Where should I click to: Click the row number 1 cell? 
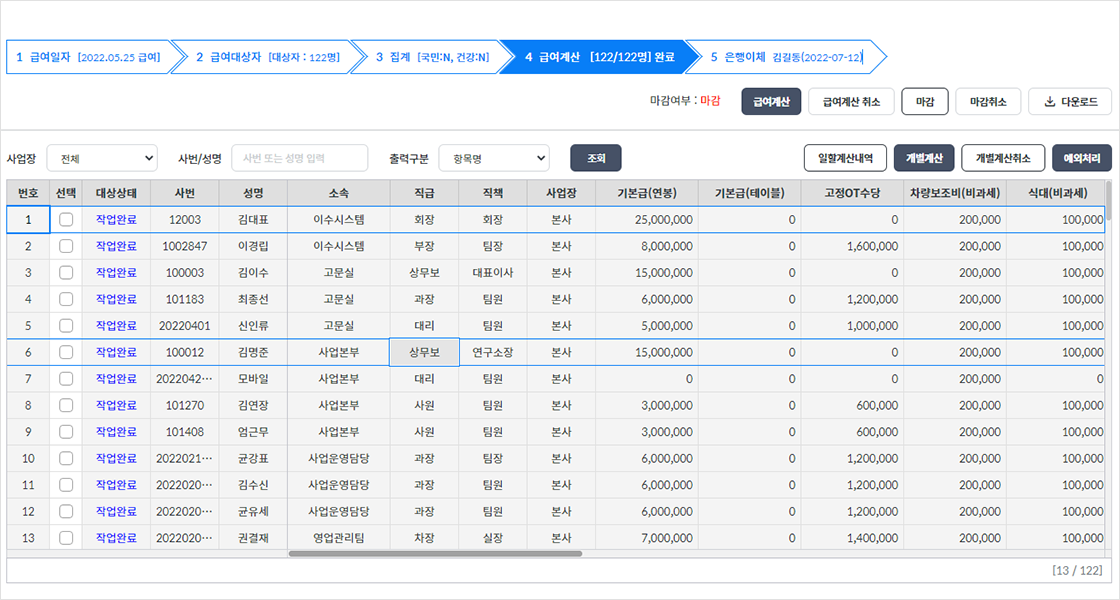click(x=28, y=219)
